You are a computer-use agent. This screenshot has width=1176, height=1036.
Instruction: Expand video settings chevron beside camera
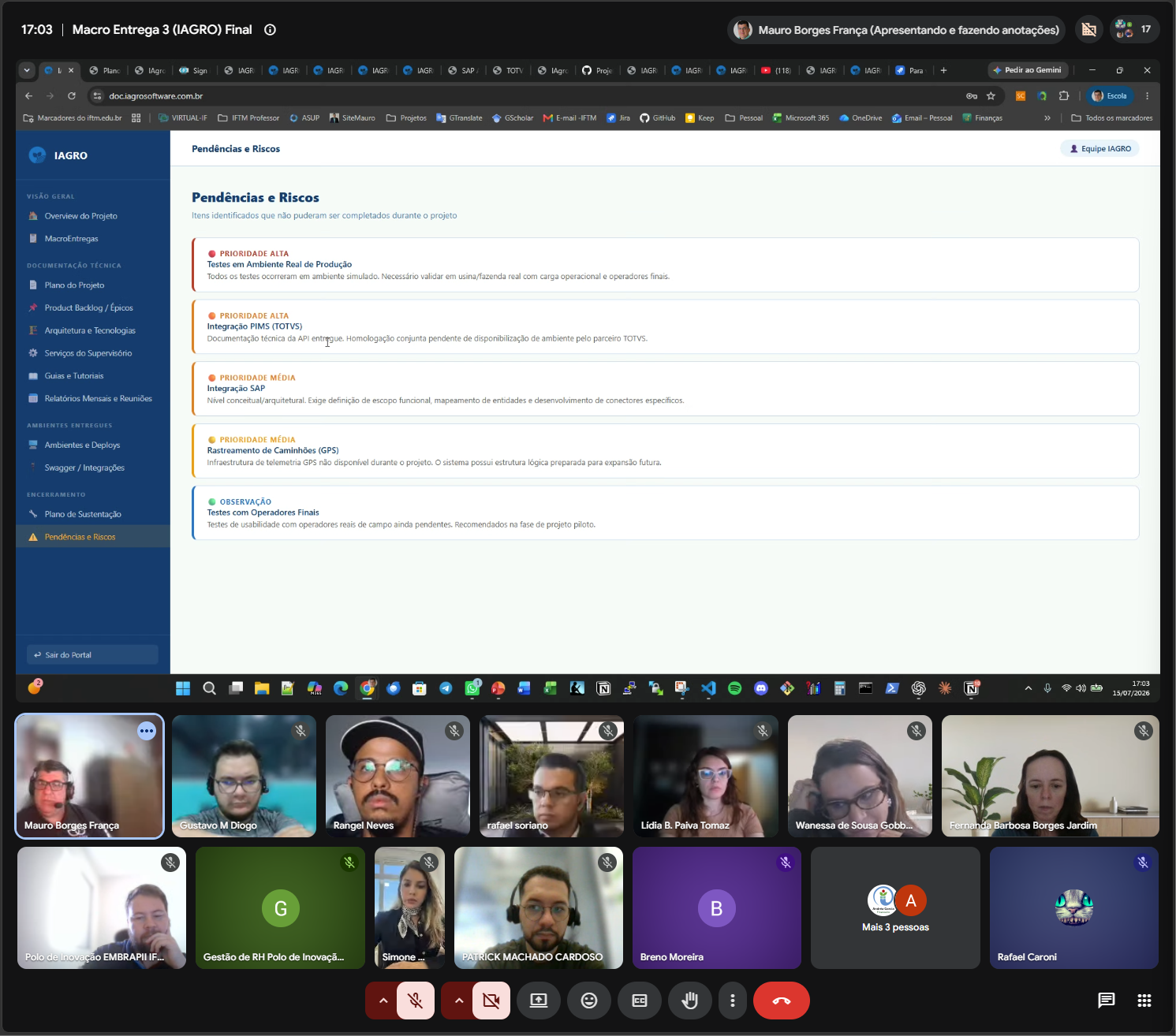[458, 1001]
